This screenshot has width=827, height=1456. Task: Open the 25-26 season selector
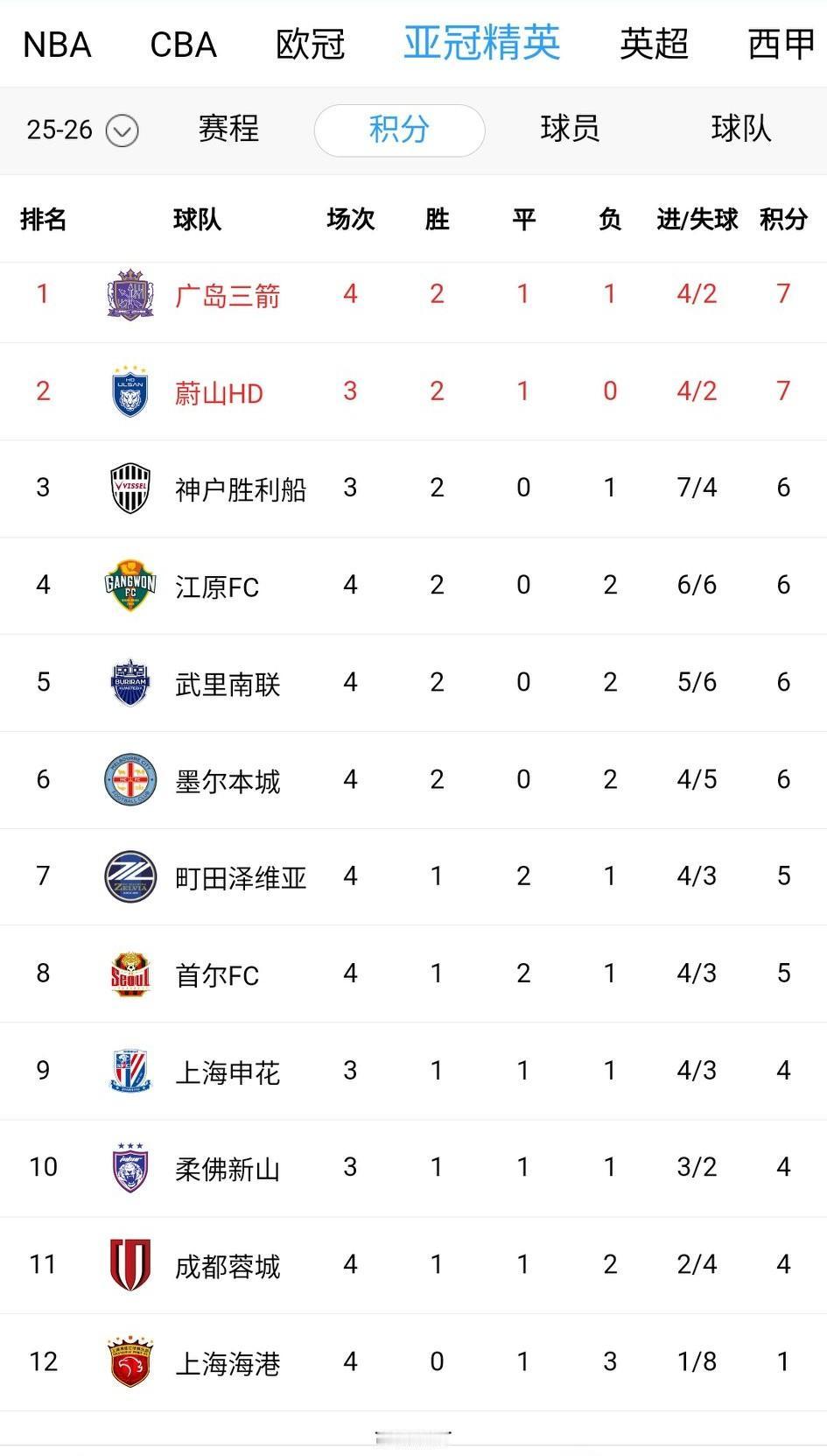tap(82, 130)
